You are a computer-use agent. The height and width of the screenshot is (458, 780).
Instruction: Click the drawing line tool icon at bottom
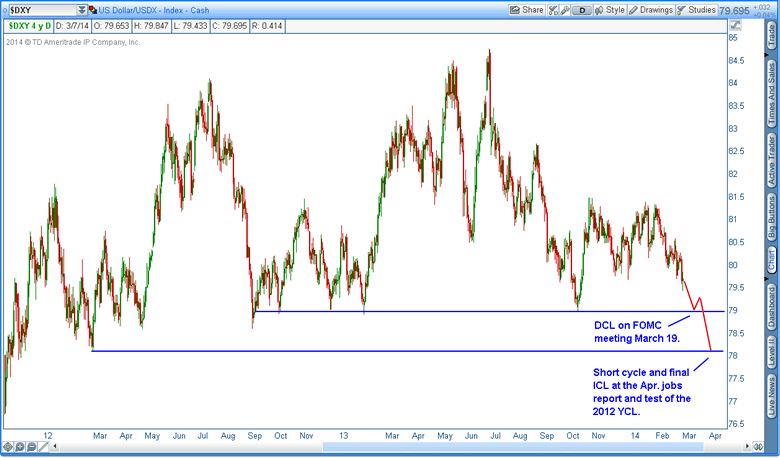[x=43, y=447]
